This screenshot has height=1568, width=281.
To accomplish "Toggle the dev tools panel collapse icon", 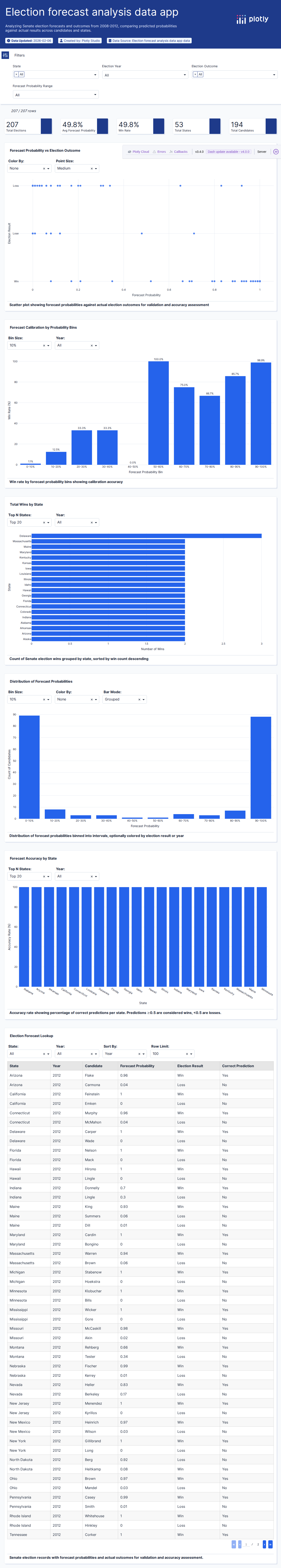I will pyautogui.click(x=276, y=151).
